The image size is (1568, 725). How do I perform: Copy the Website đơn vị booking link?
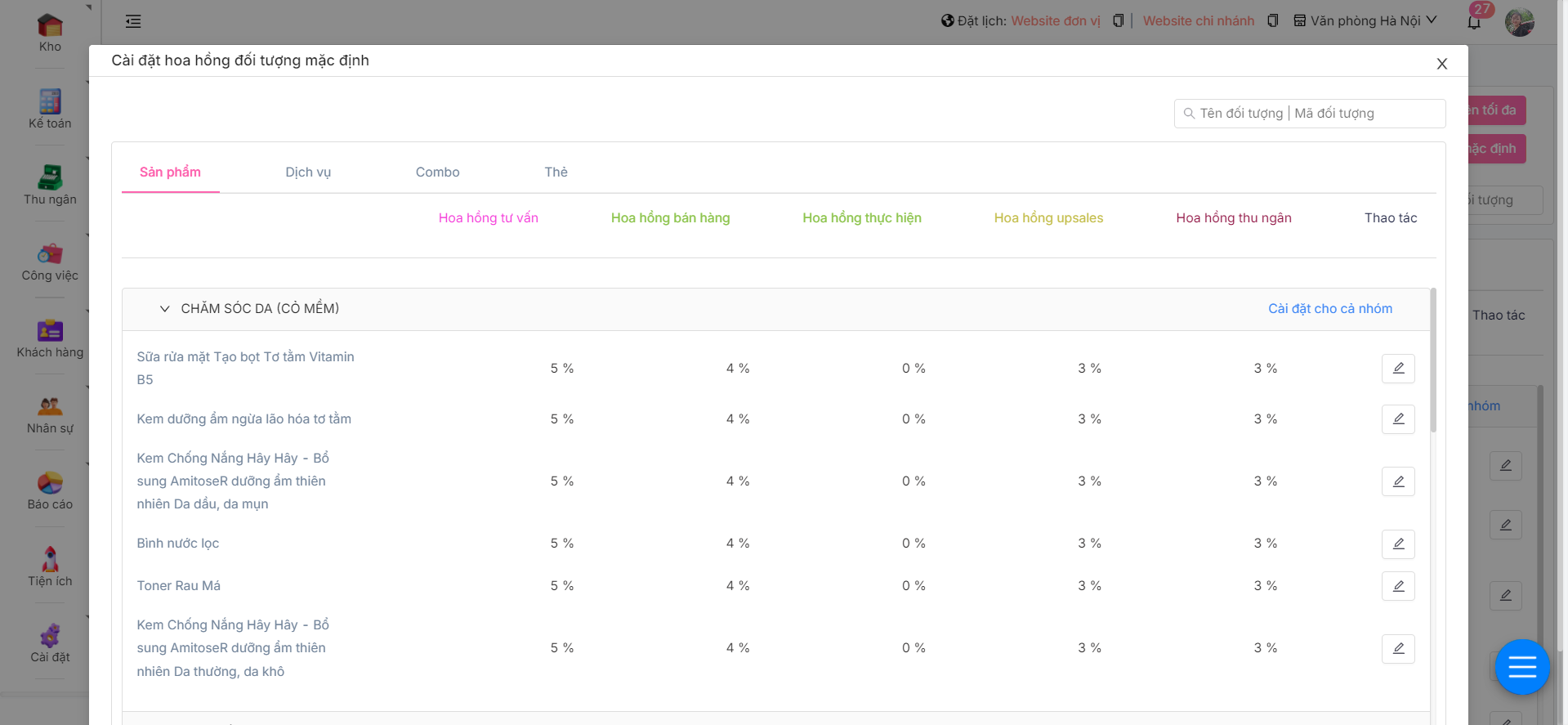click(1118, 21)
